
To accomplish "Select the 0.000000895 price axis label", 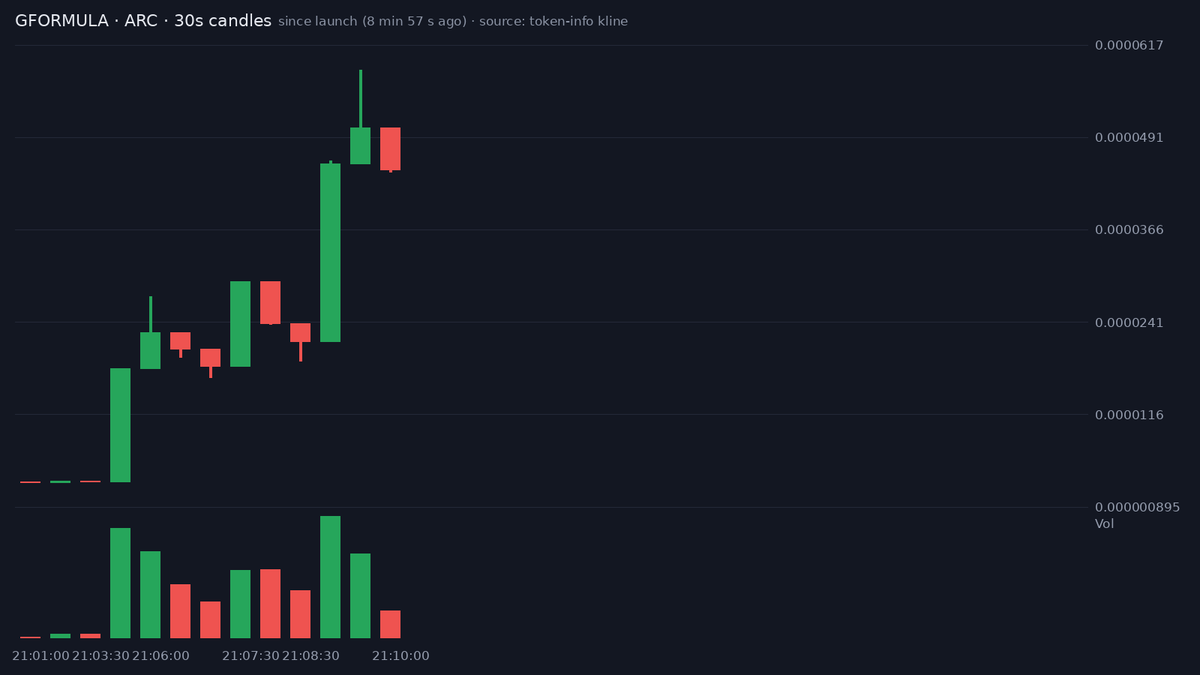I will coord(1137,507).
